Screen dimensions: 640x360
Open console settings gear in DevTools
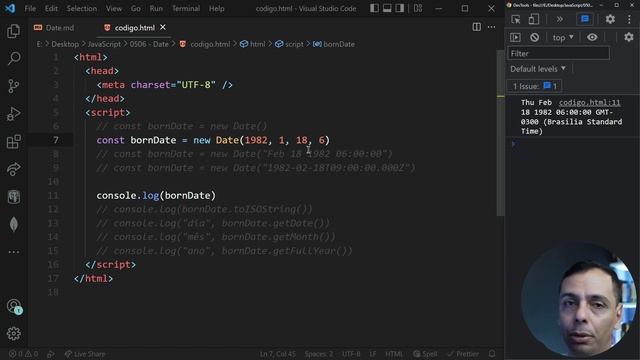(x=629, y=38)
